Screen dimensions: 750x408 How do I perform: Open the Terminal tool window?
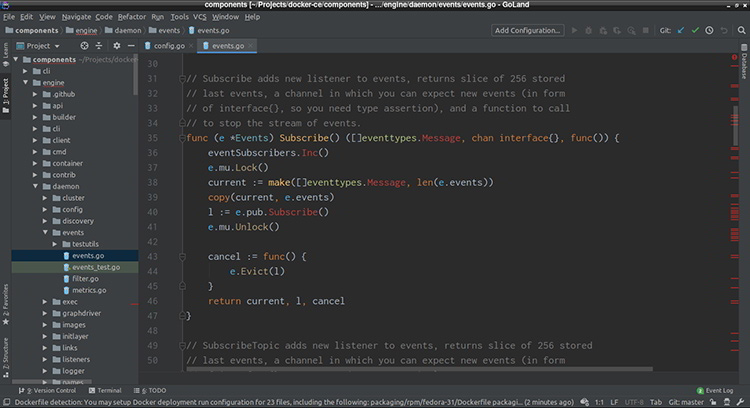click(108, 390)
